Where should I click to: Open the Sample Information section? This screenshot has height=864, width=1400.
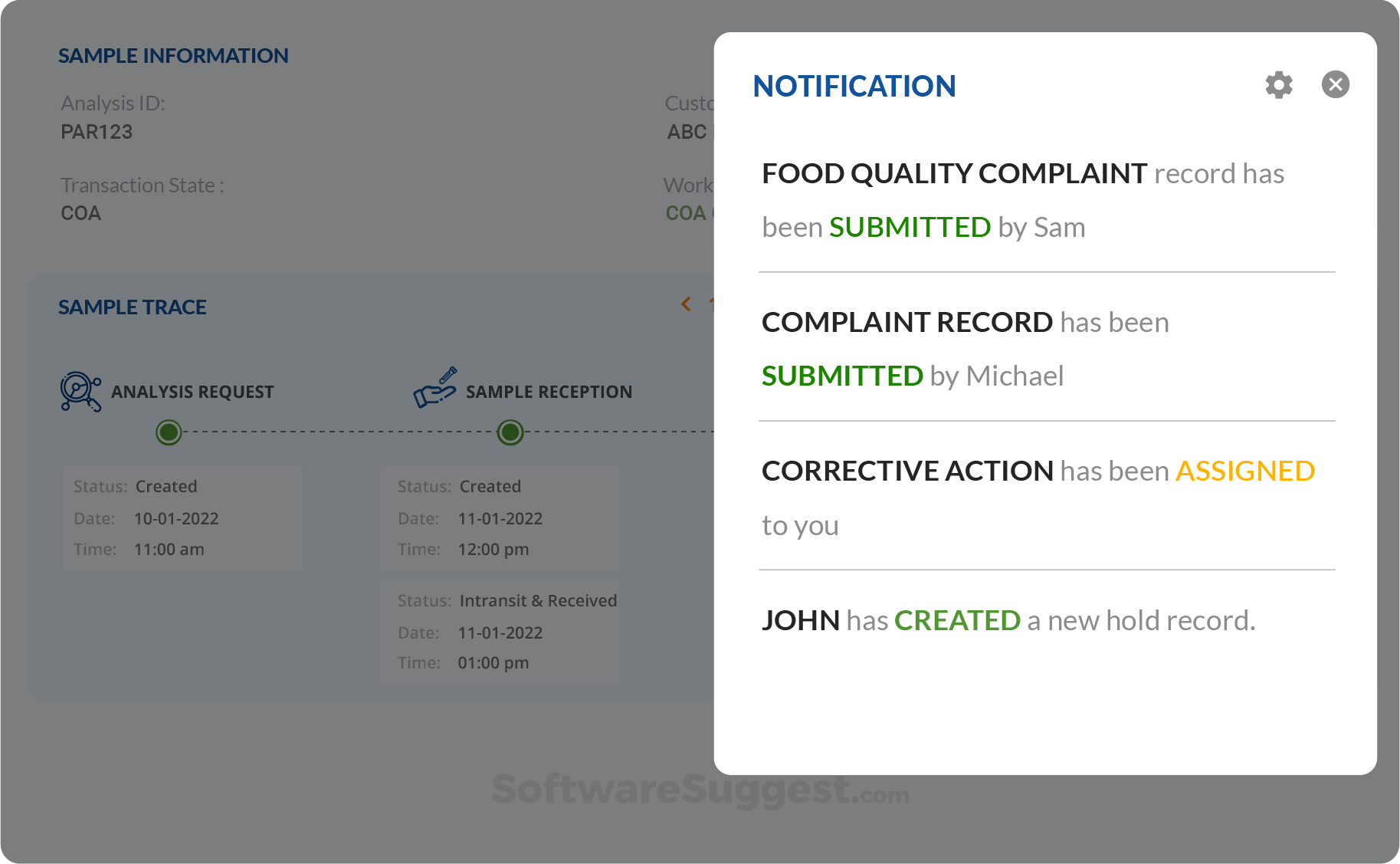pyautogui.click(x=173, y=55)
